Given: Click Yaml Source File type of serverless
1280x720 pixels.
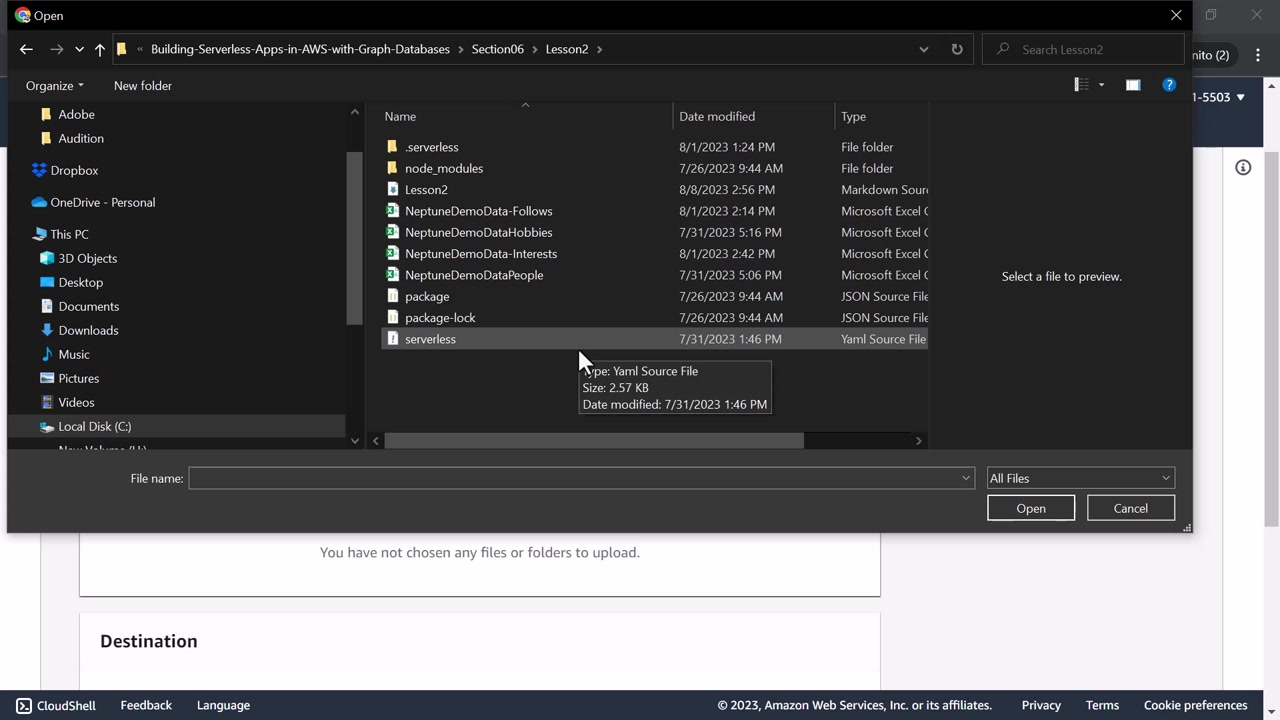Looking at the screenshot, I should tap(884, 339).
